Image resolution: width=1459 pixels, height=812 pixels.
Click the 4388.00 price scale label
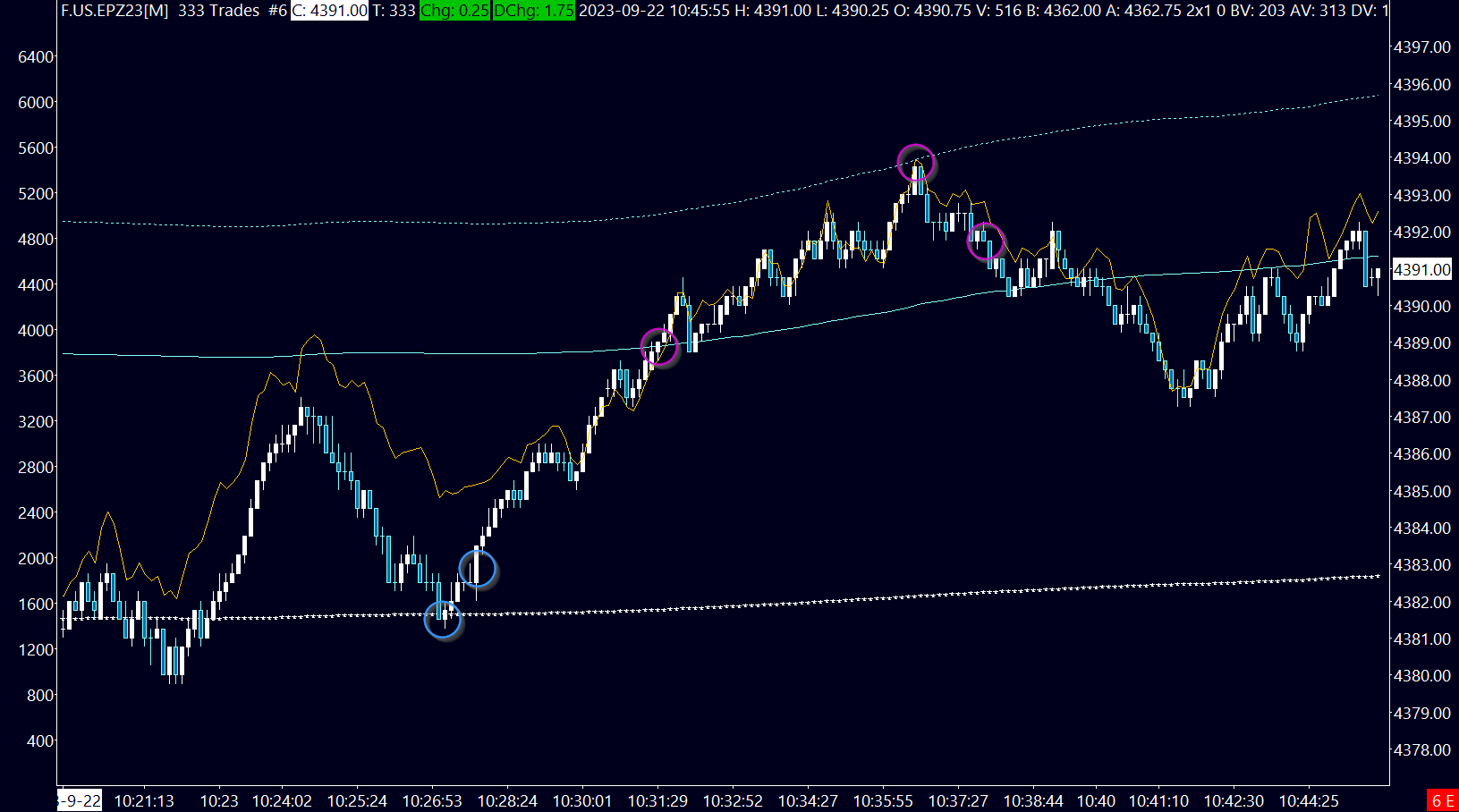(1422, 380)
